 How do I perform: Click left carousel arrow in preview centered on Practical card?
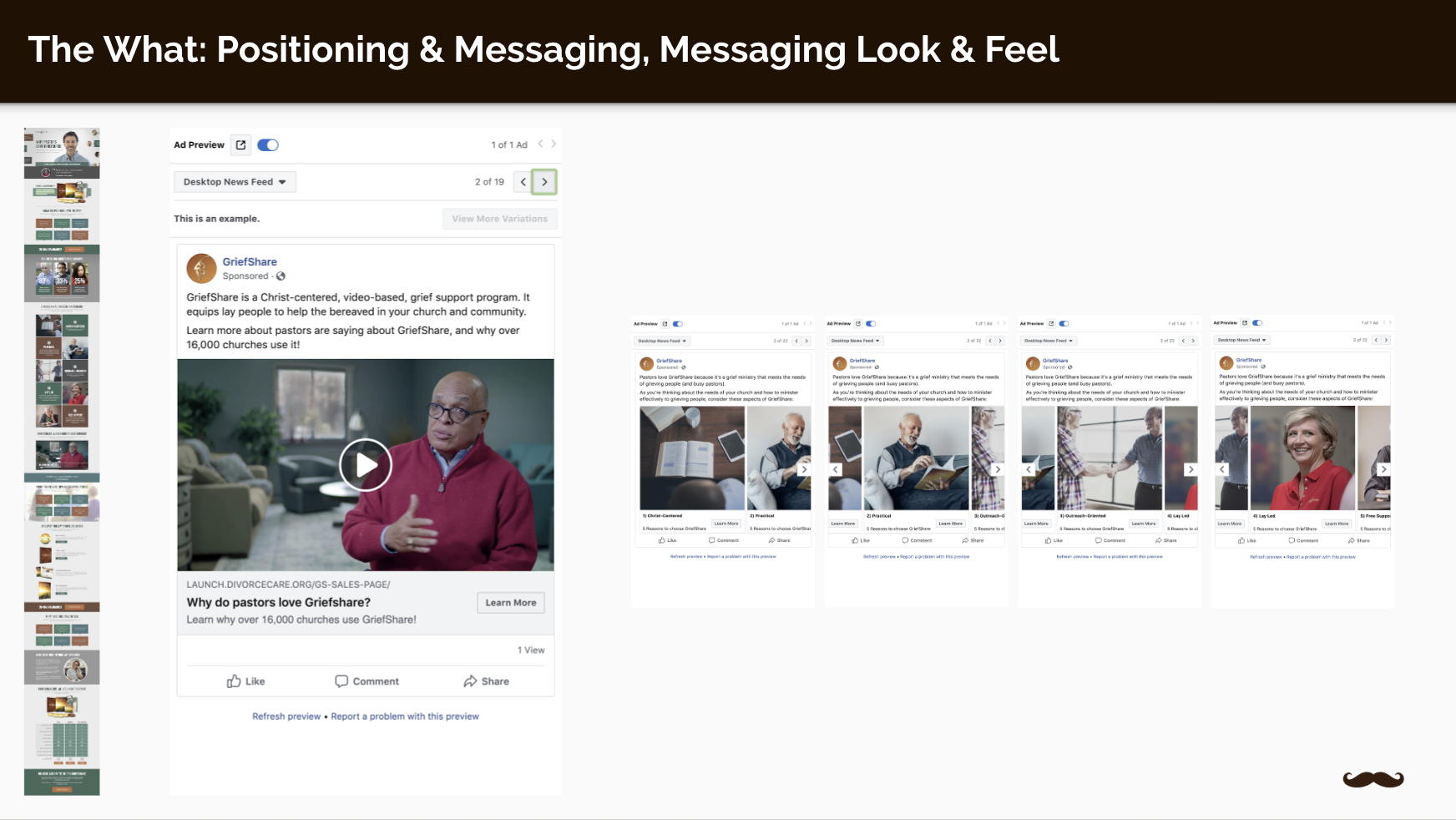tap(835, 469)
